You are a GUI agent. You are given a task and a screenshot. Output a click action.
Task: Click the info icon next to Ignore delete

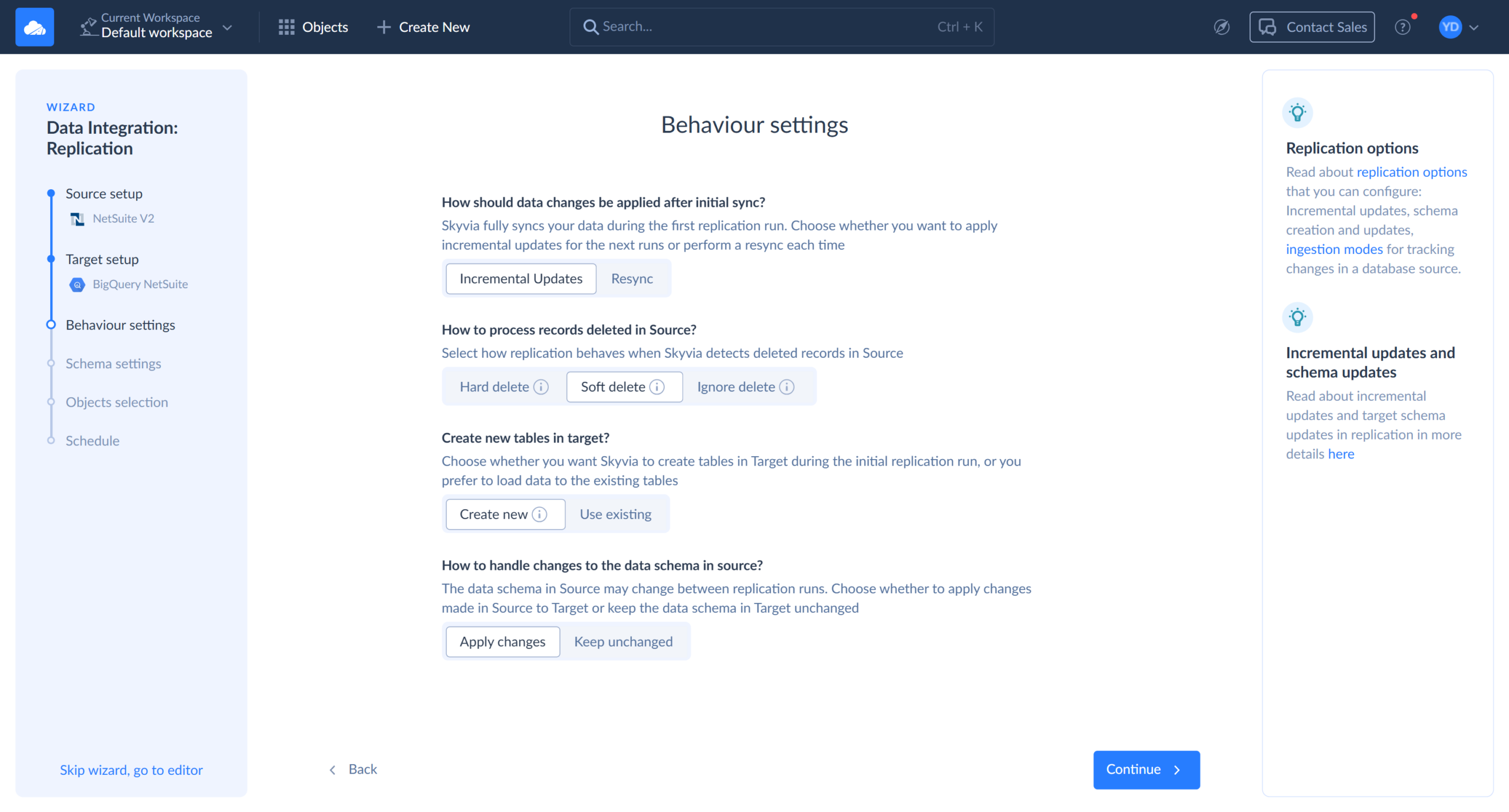click(x=787, y=387)
